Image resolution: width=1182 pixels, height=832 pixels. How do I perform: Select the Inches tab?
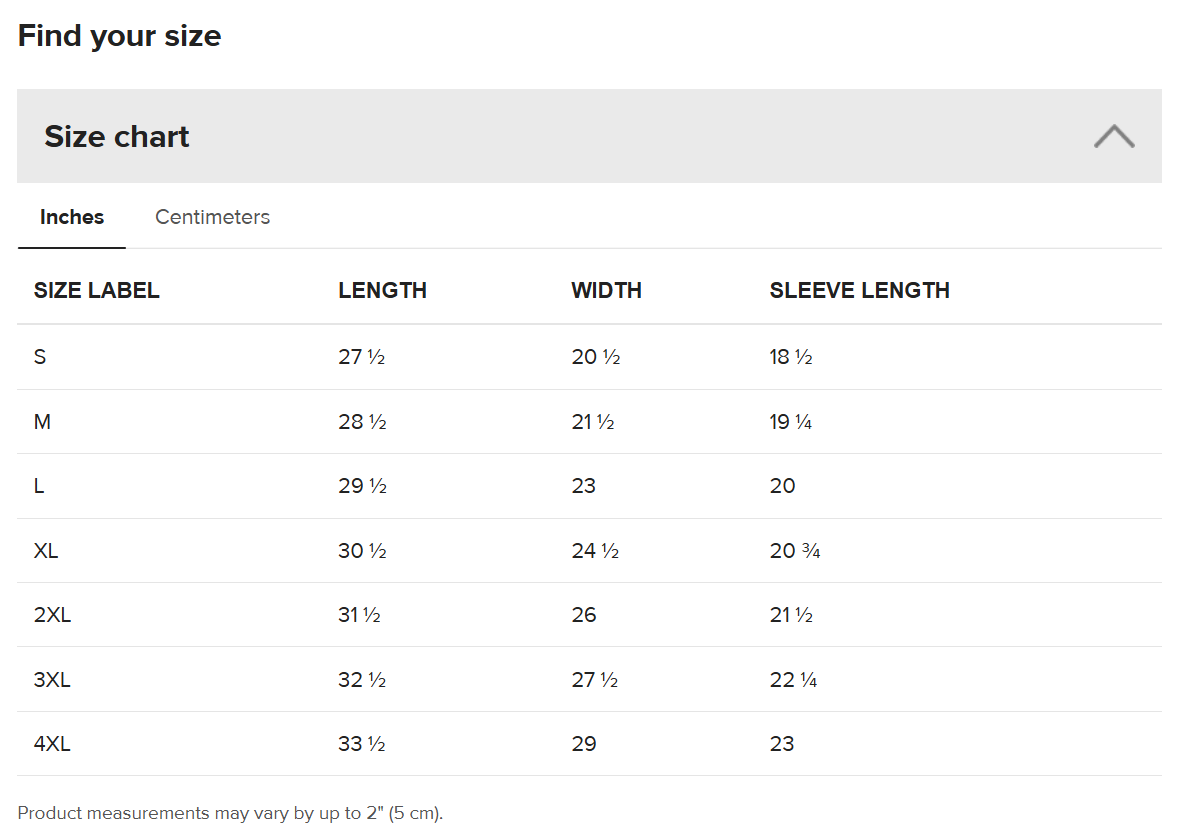[x=72, y=217]
